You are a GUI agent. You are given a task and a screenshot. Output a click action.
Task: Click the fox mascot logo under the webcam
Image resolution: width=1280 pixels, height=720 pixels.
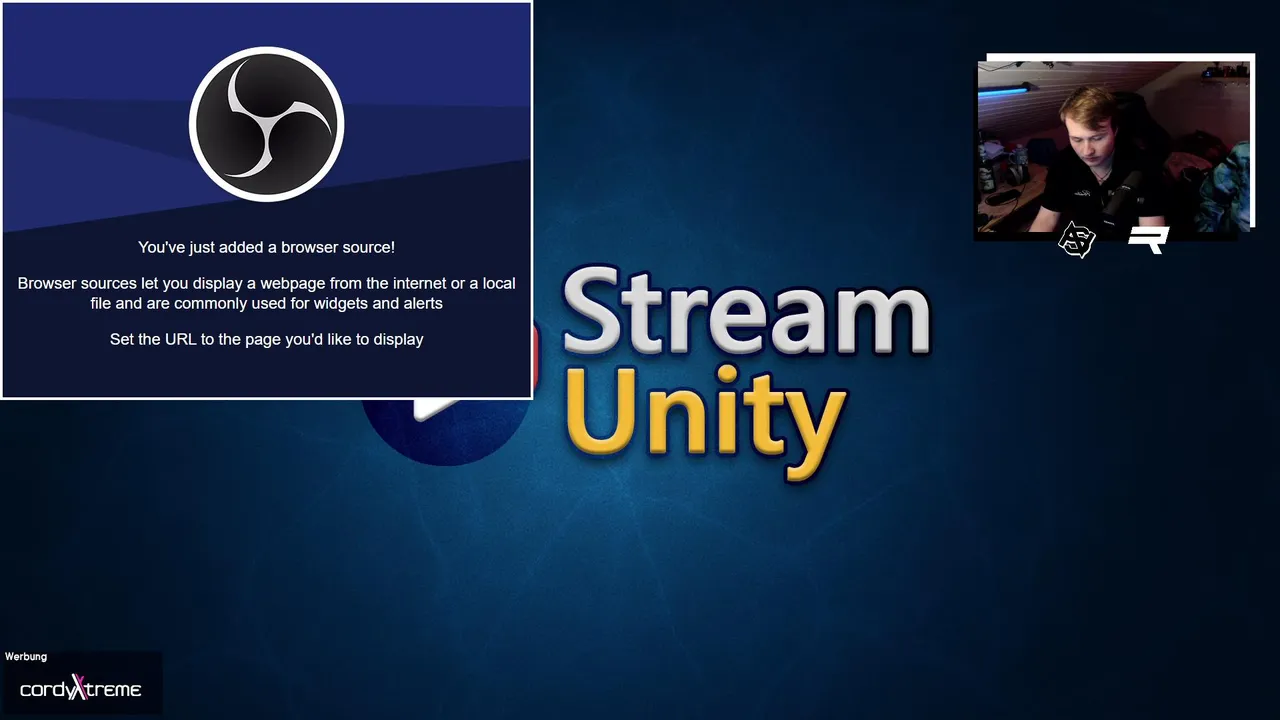[x=1077, y=240]
